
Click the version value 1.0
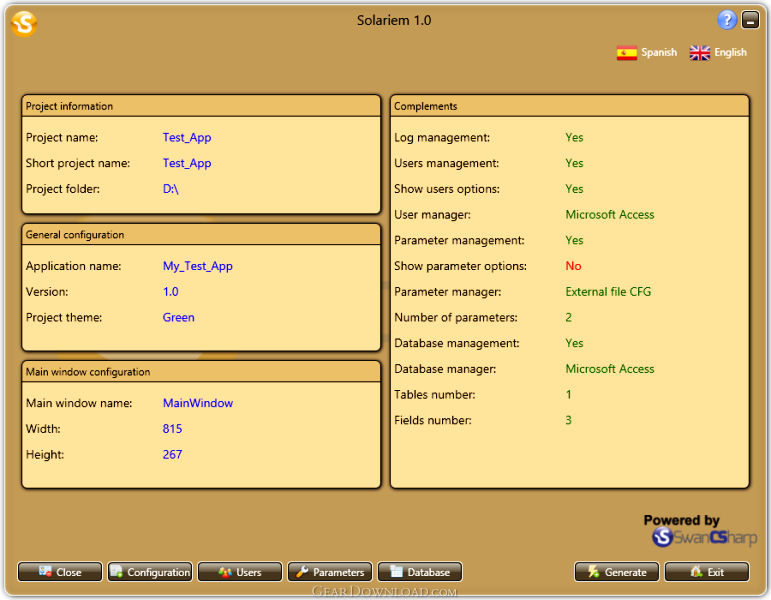click(x=171, y=292)
